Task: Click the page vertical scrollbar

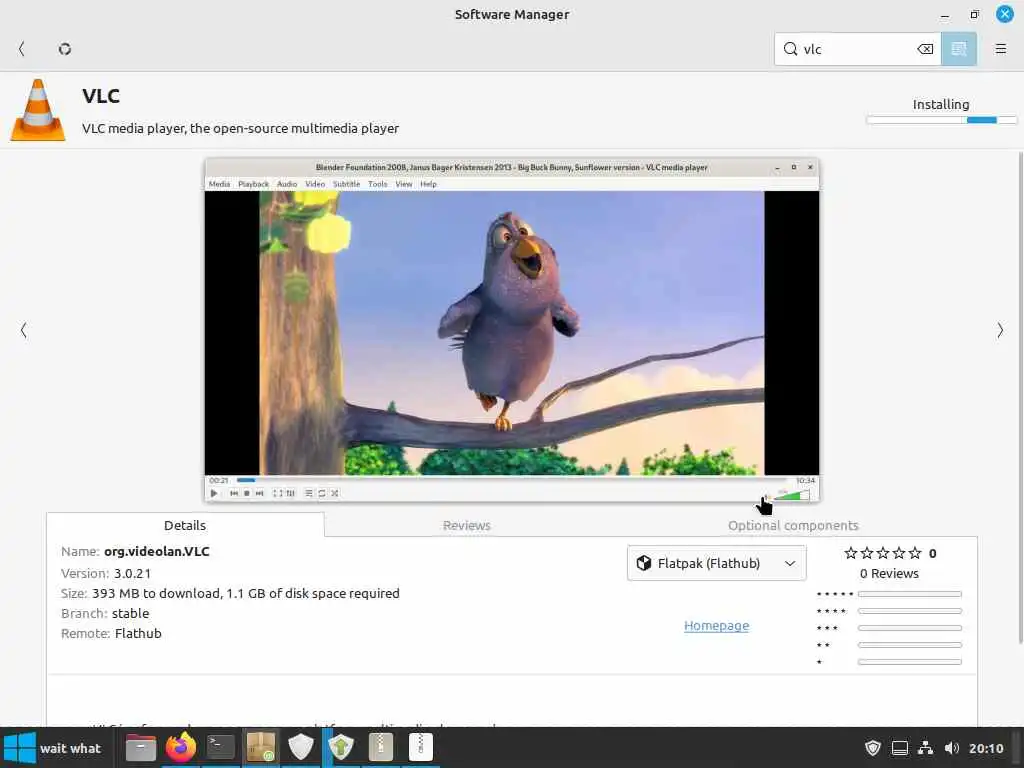Action: [1020, 398]
